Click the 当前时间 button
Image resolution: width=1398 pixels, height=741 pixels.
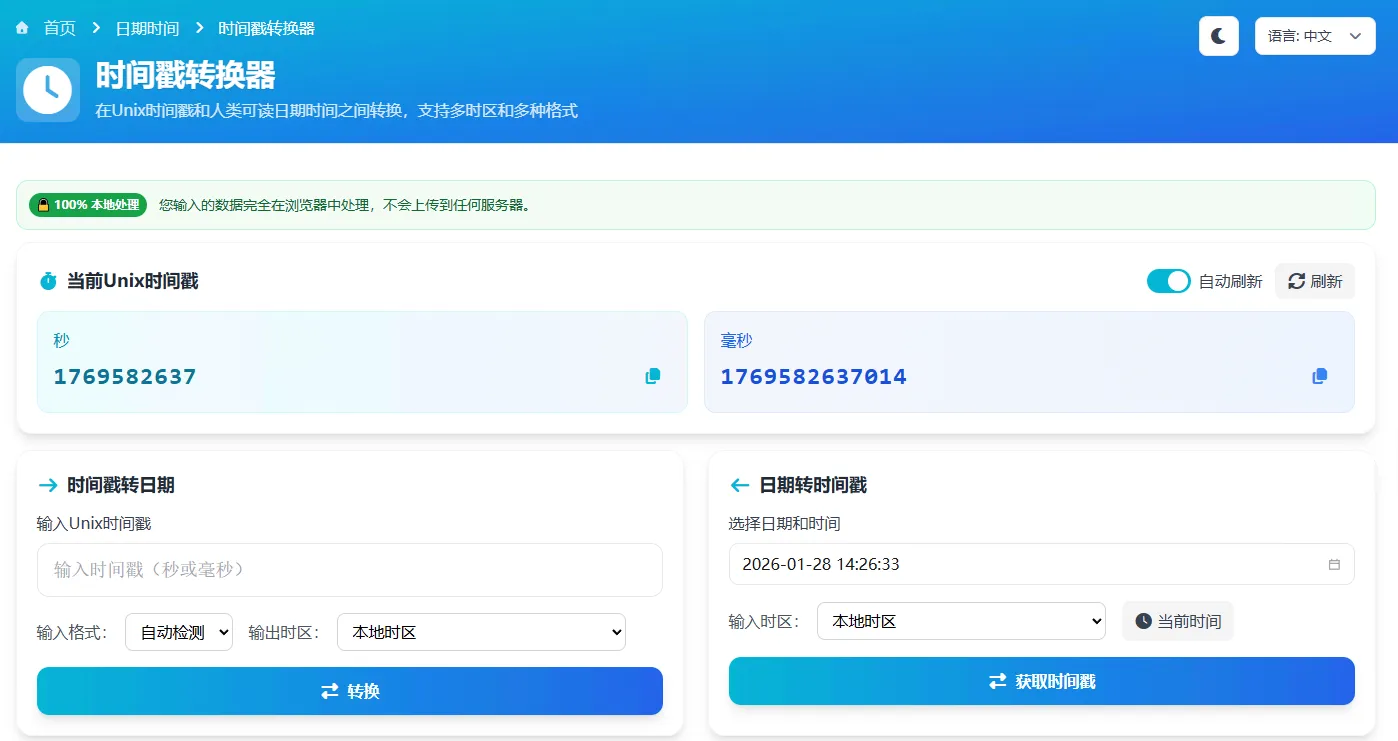[x=1177, y=621]
